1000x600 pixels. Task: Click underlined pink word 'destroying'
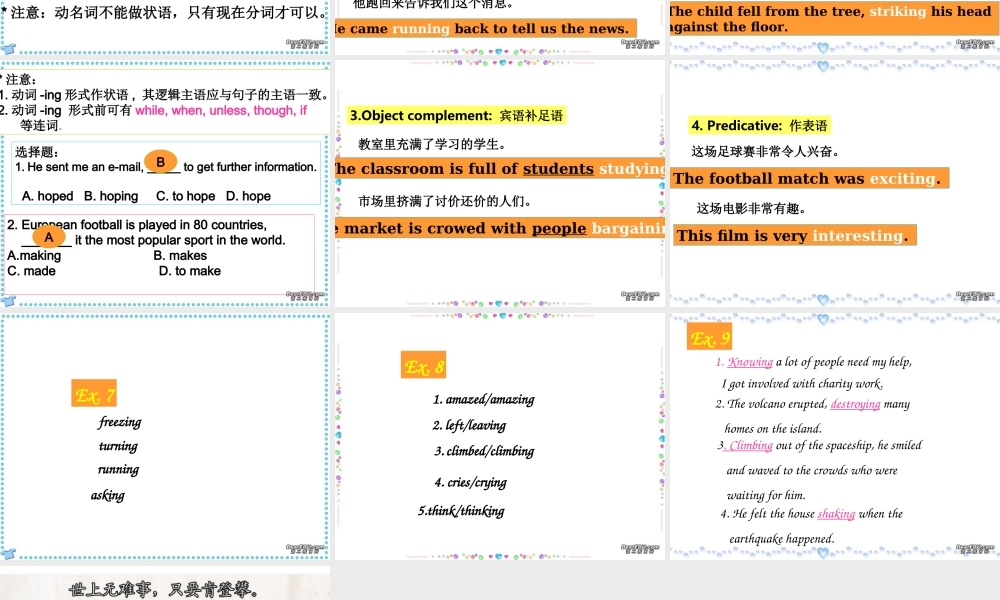click(855, 404)
